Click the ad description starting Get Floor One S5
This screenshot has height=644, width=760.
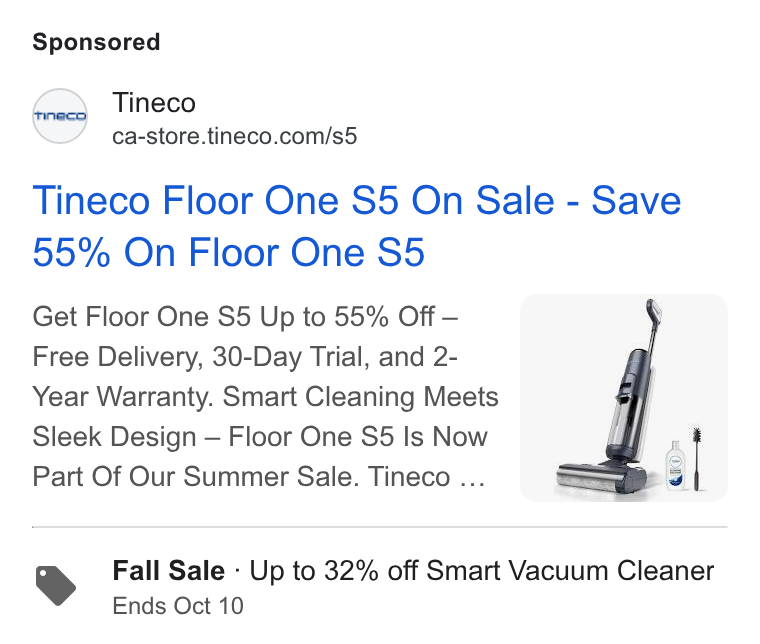pyautogui.click(x=265, y=396)
